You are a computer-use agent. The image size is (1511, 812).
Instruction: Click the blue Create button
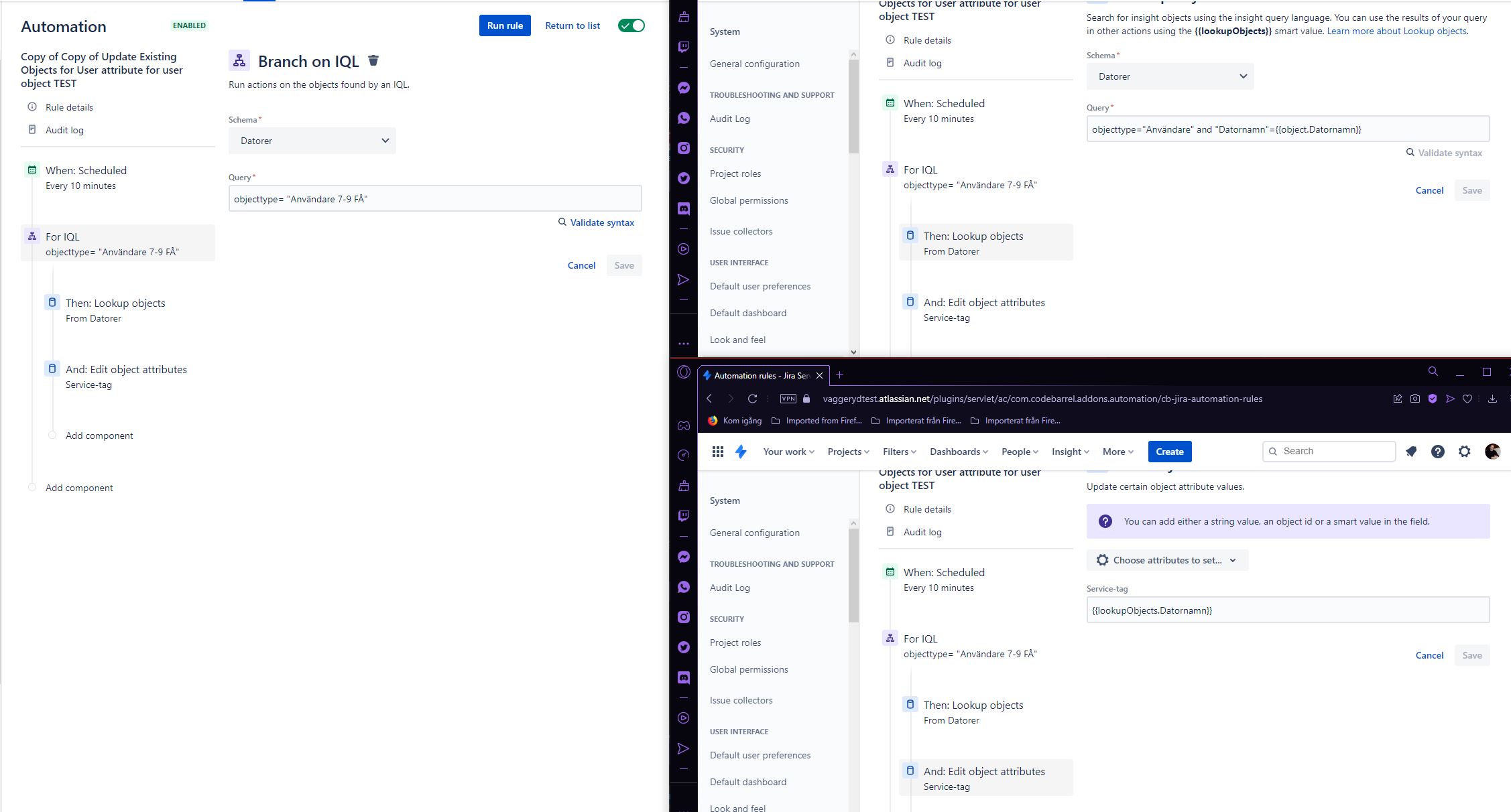coord(1169,452)
